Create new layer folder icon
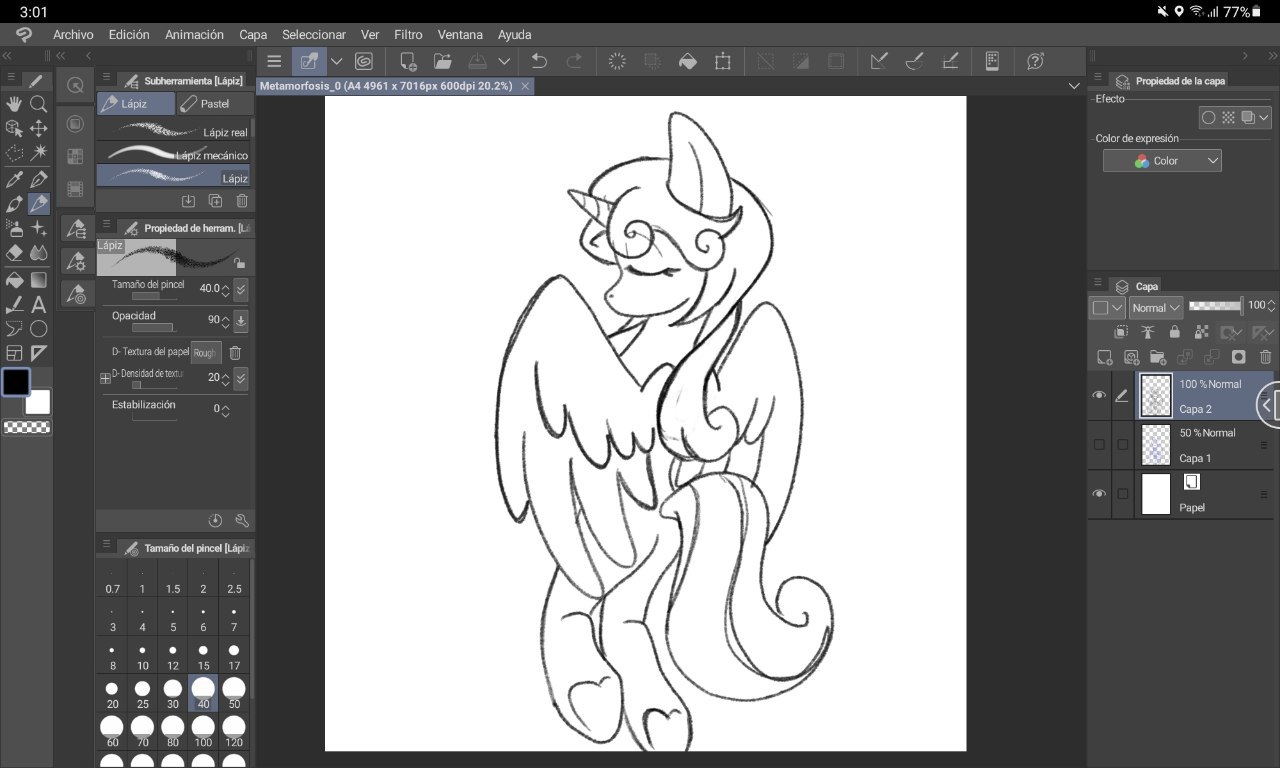The image size is (1280, 768). [1158, 357]
